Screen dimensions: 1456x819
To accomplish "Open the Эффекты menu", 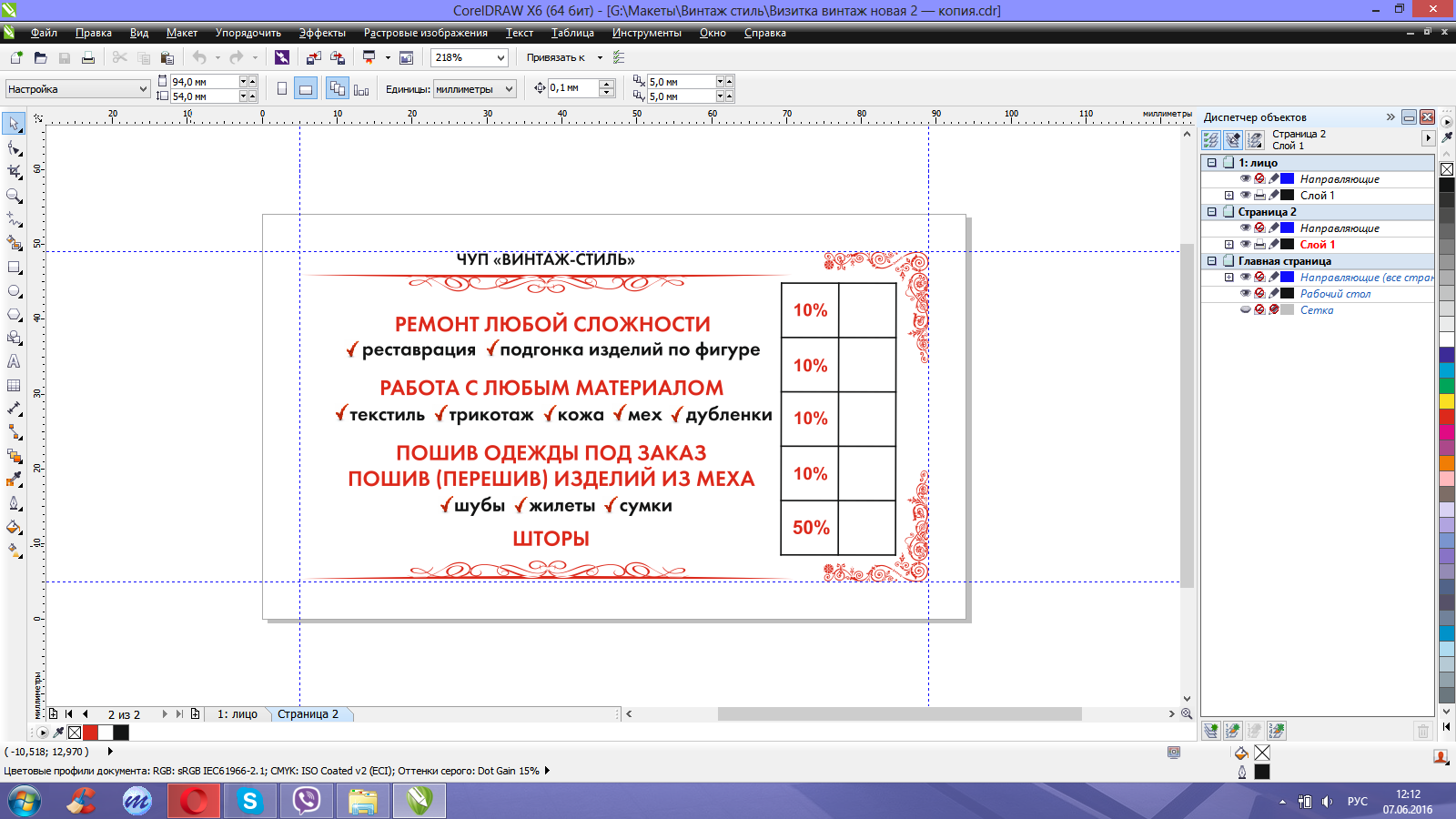I will pyautogui.click(x=322, y=33).
